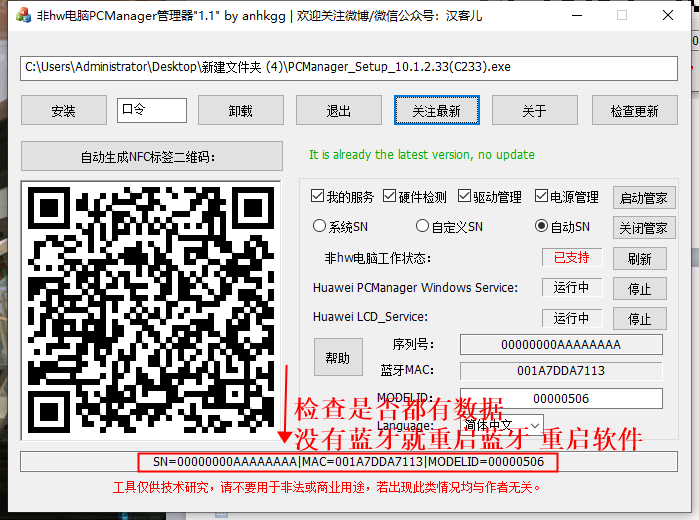This screenshot has height=520, width=699.
Task: Click the Huawei LCD_Service 运行中 status
Action: [x=572, y=318]
